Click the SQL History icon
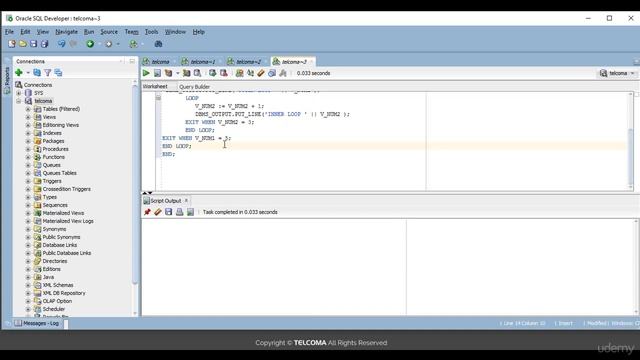Image resolution: width=640 pixels, height=360 pixels. pyautogui.click(x=272, y=73)
